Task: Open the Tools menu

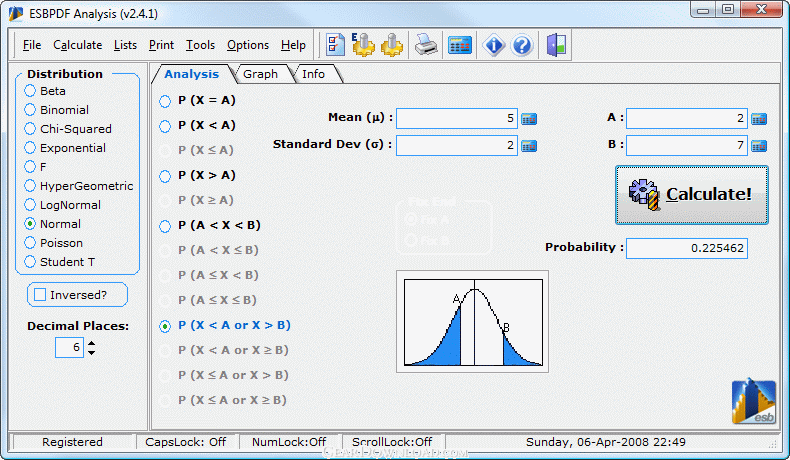Action: point(201,45)
